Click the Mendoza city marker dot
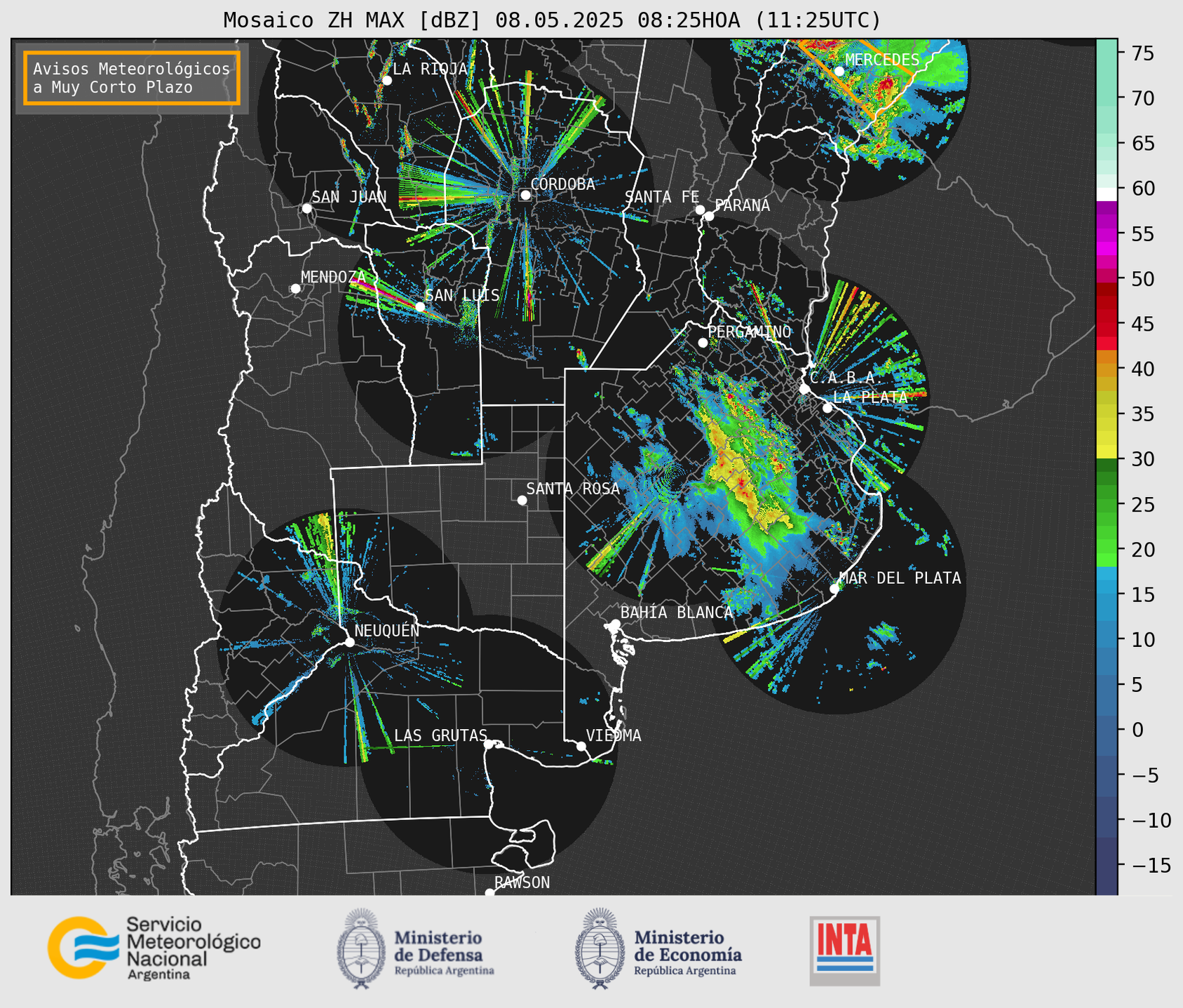Viewport: 1183px width, 1008px height. tap(295, 289)
